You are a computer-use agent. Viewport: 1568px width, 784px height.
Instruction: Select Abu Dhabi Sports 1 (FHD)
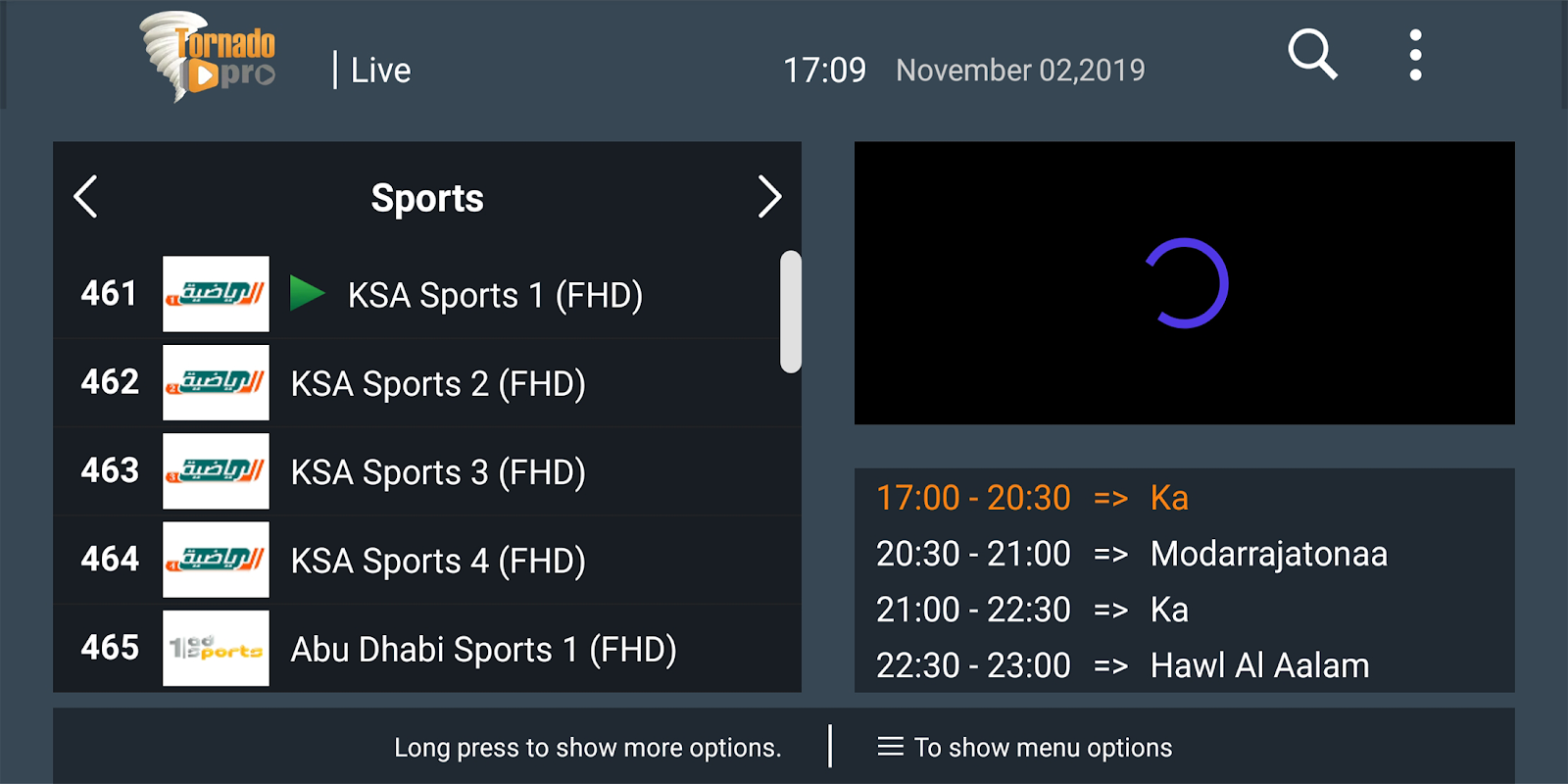tap(483, 649)
